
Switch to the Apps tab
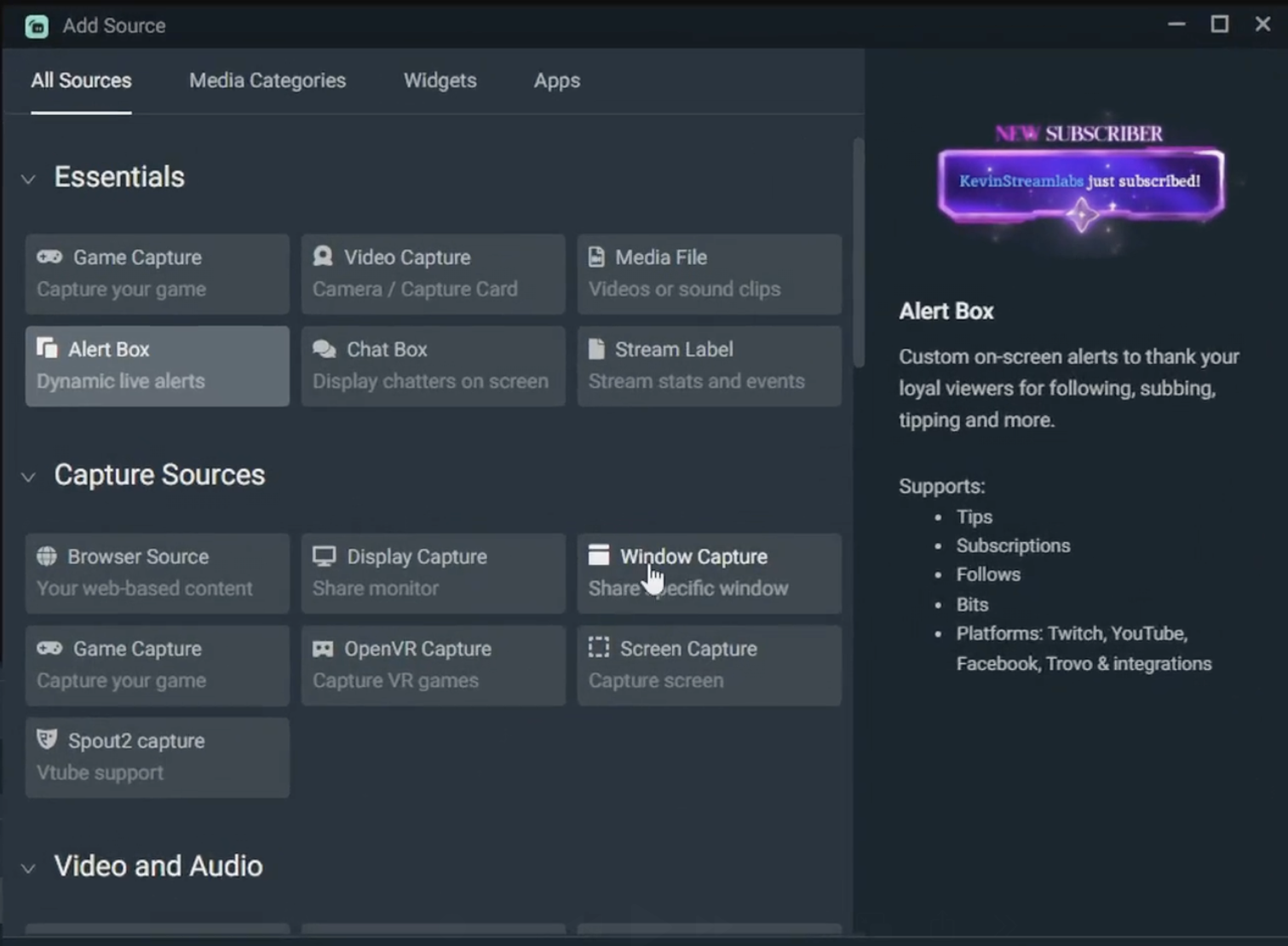(557, 81)
